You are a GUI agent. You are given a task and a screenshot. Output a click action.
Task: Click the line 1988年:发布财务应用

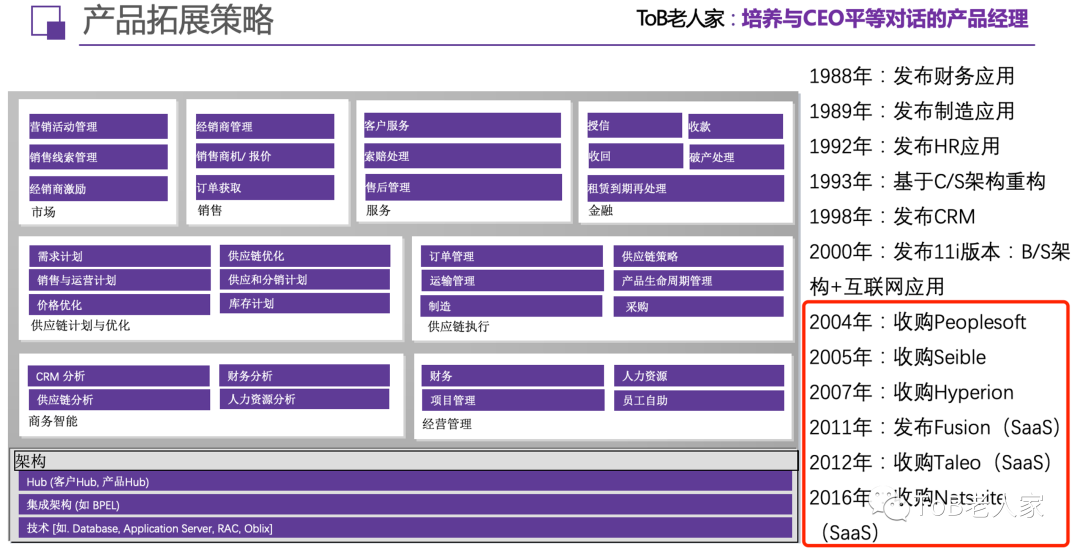tap(912, 76)
